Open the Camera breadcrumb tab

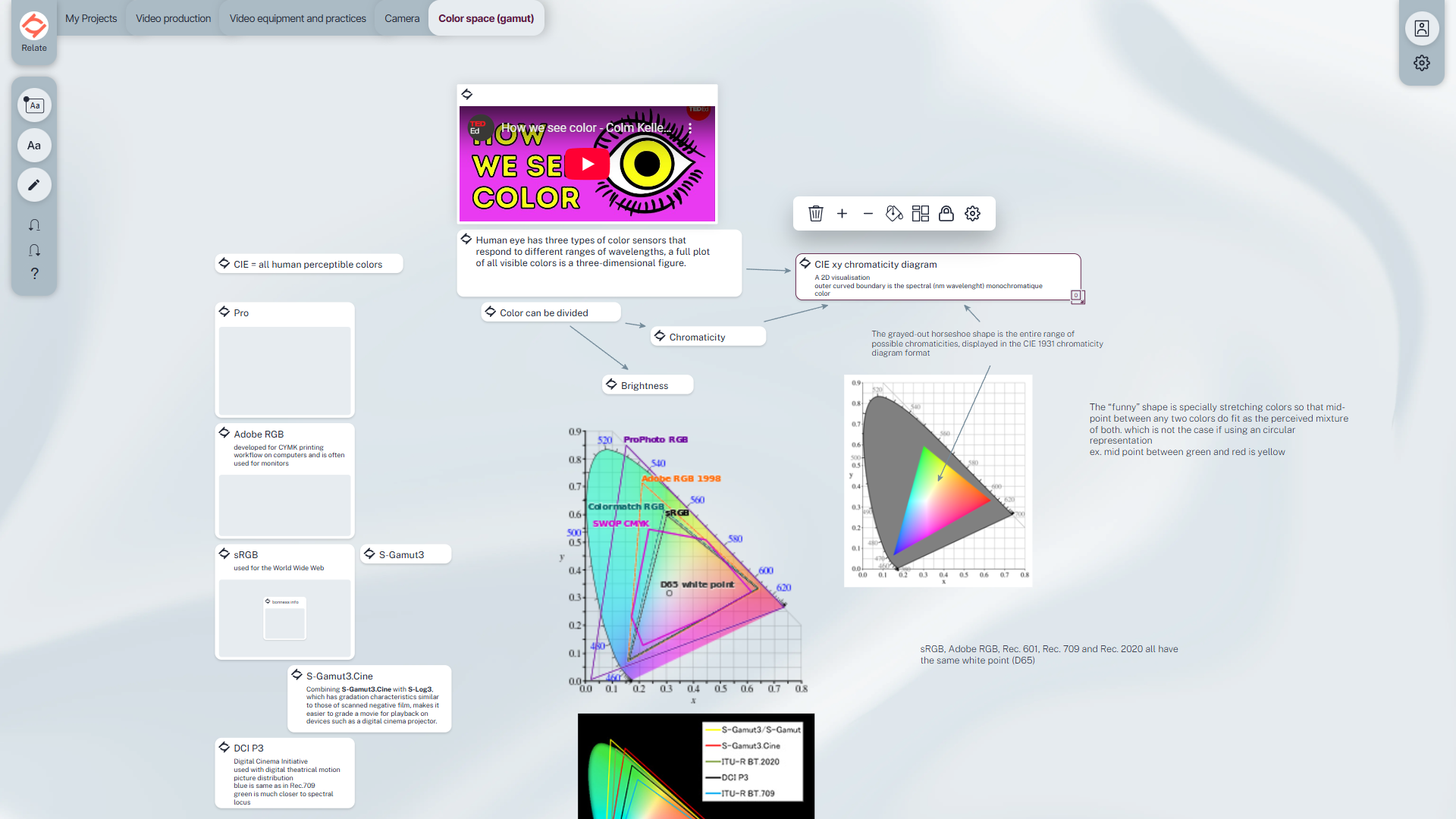pyautogui.click(x=401, y=18)
